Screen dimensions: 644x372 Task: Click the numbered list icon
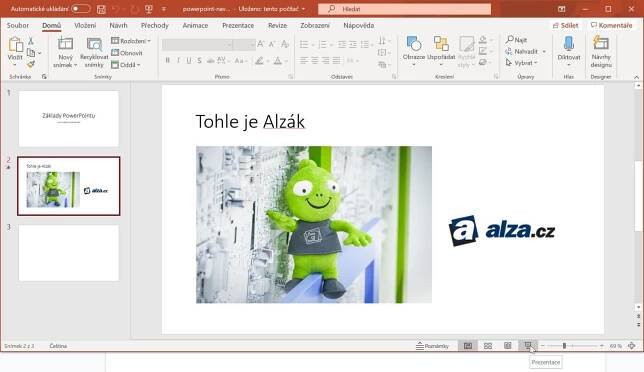tap(322, 44)
